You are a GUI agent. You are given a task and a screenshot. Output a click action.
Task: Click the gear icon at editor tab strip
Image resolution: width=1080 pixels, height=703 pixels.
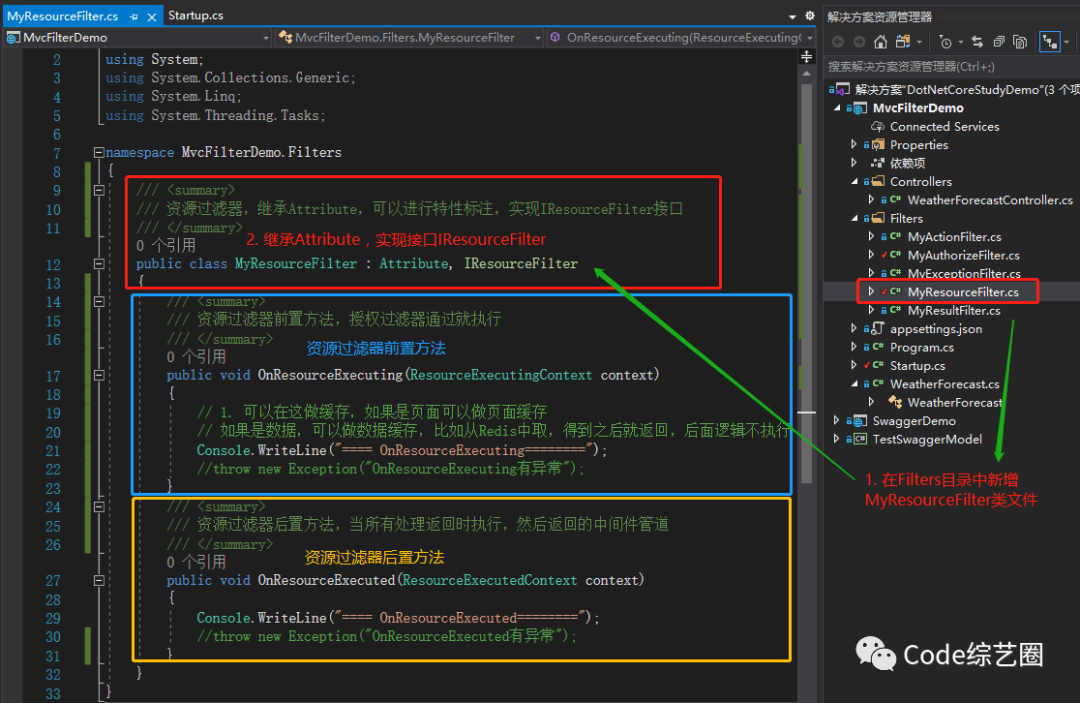(810, 15)
